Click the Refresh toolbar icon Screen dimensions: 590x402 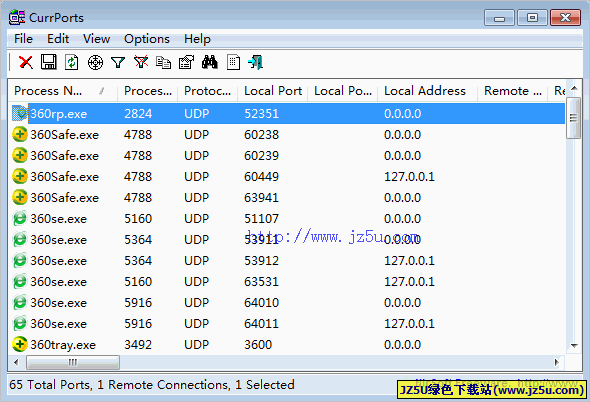(71, 62)
